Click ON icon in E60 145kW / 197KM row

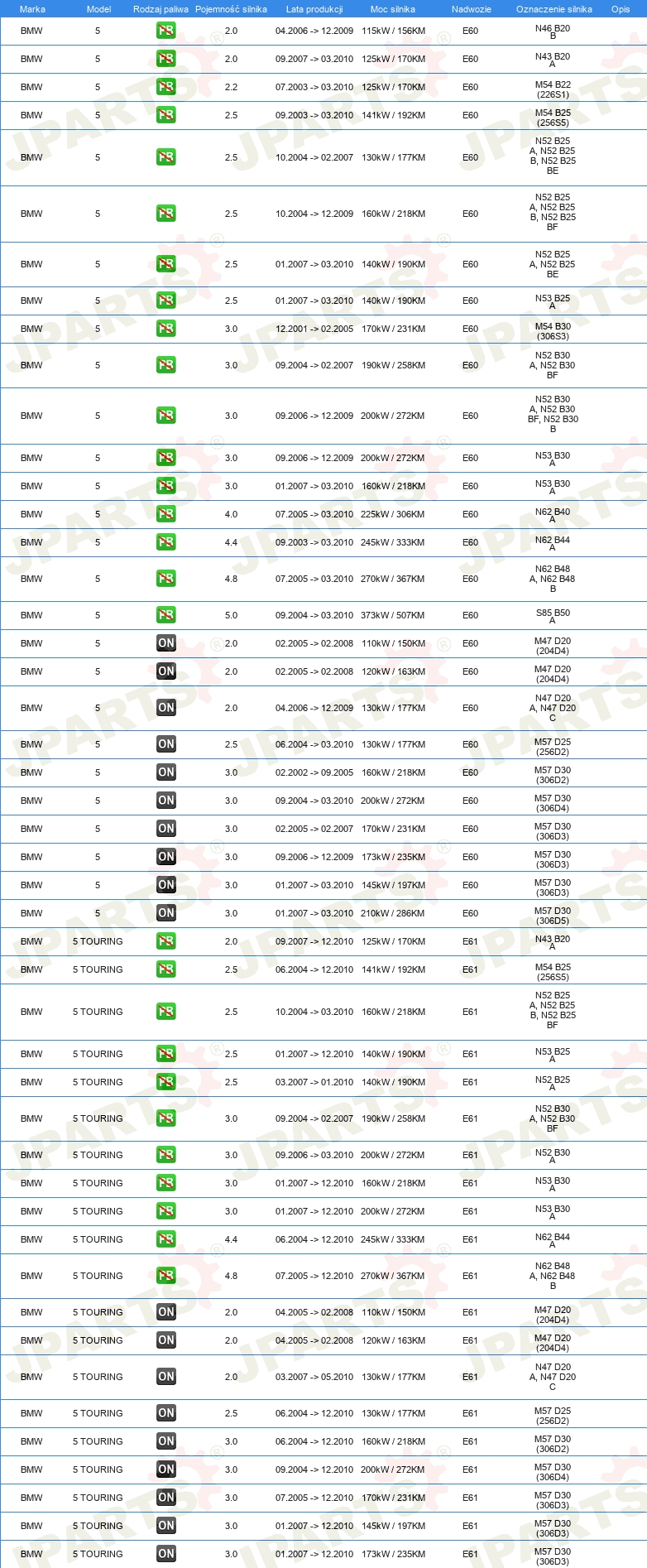[x=166, y=885]
